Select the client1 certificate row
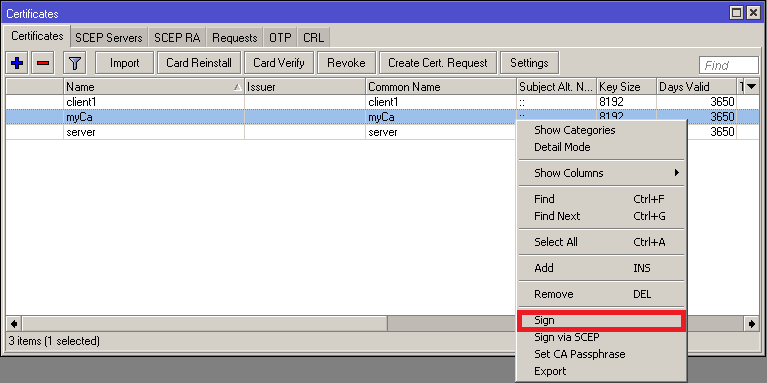Viewport: 767px width, 383px height. (x=382, y=102)
